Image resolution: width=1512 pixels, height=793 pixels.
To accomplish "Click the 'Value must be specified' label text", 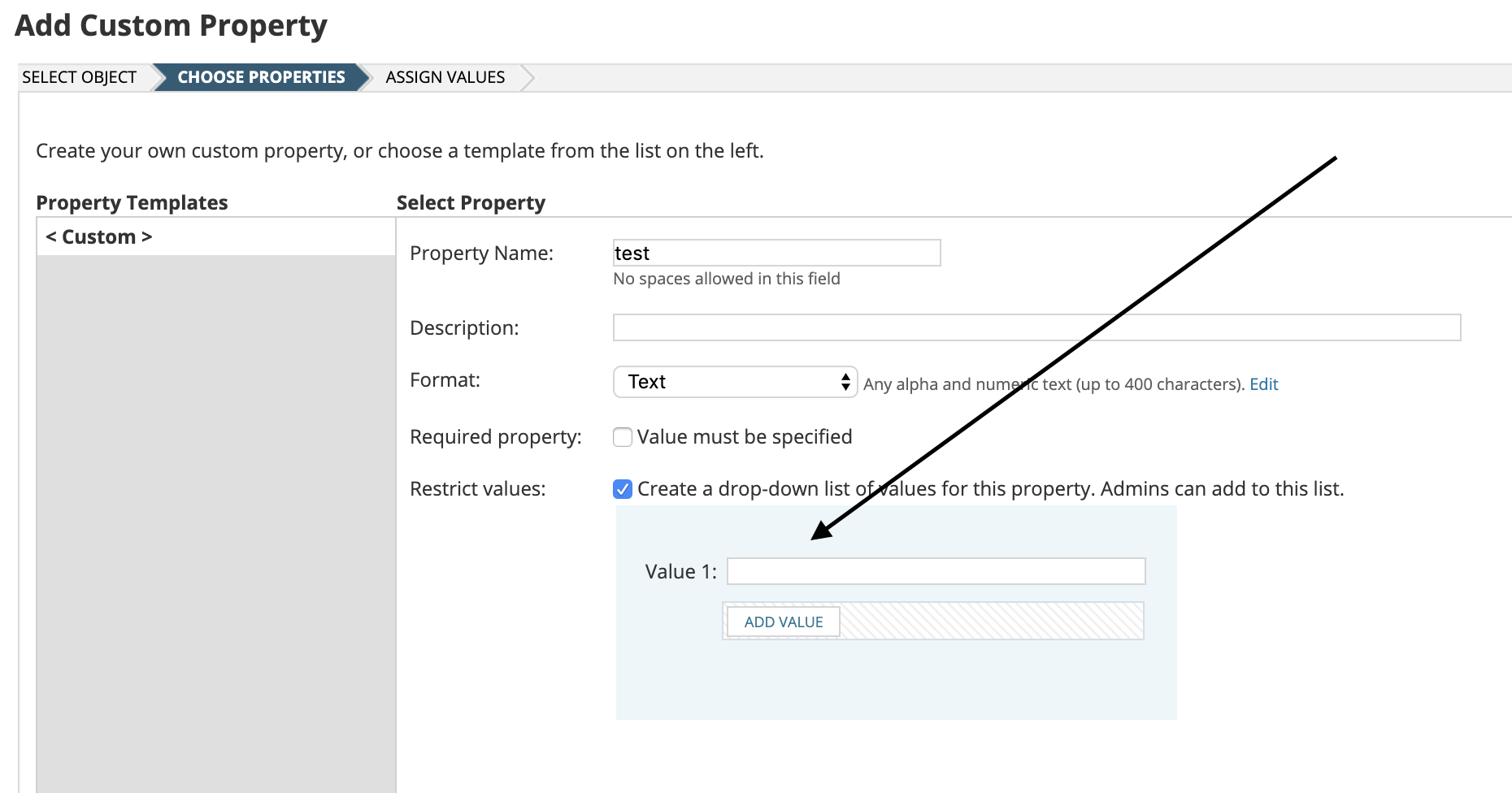I will tap(744, 437).
